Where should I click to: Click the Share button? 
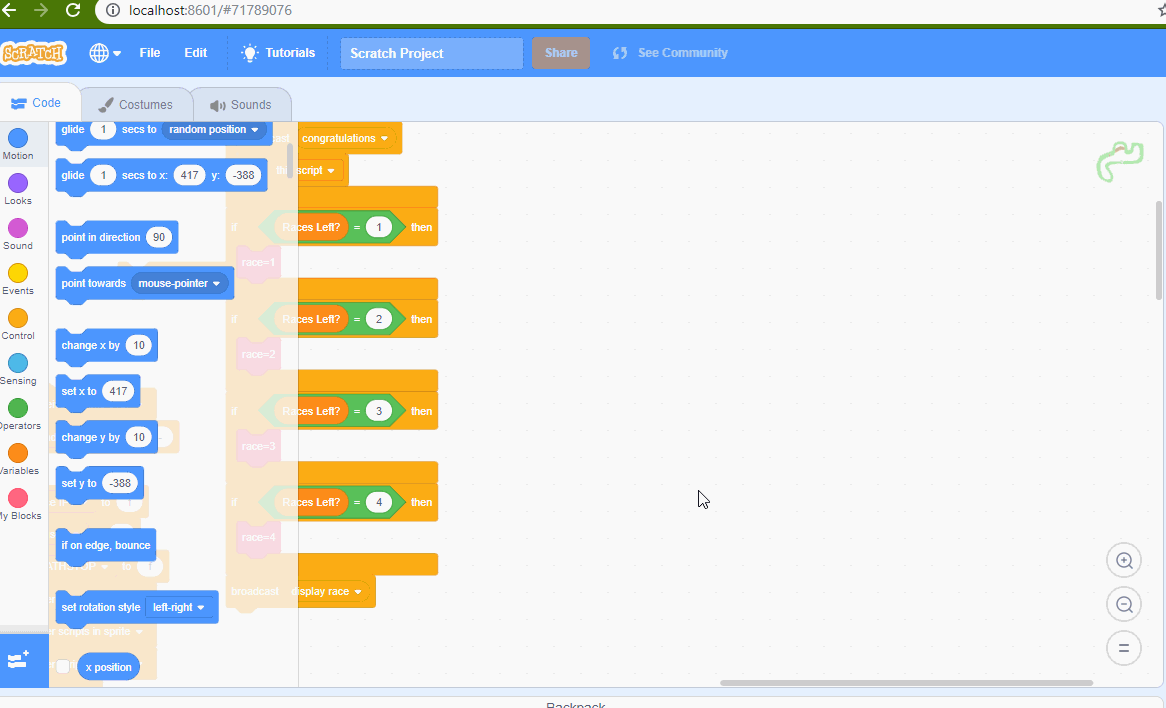click(561, 53)
